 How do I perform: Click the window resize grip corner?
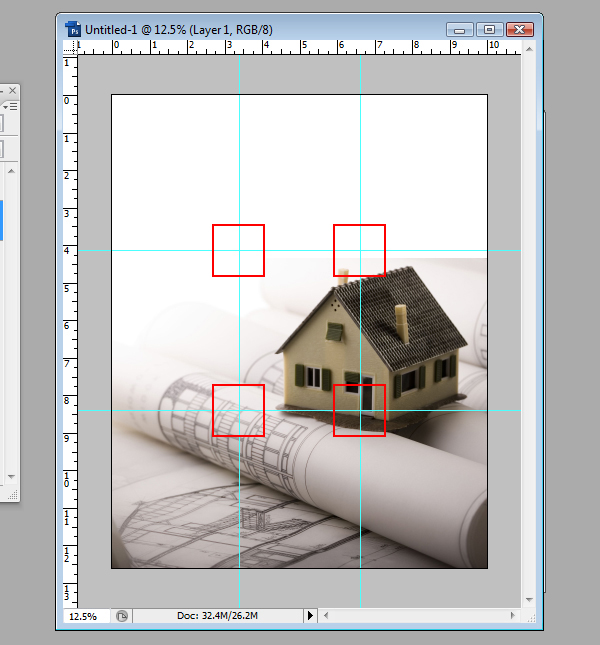pyautogui.click(x=531, y=618)
